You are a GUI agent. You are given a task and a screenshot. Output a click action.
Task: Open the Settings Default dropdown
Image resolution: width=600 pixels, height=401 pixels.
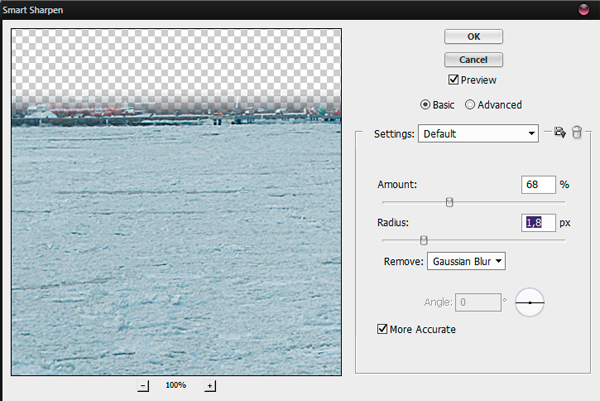pos(478,134)
